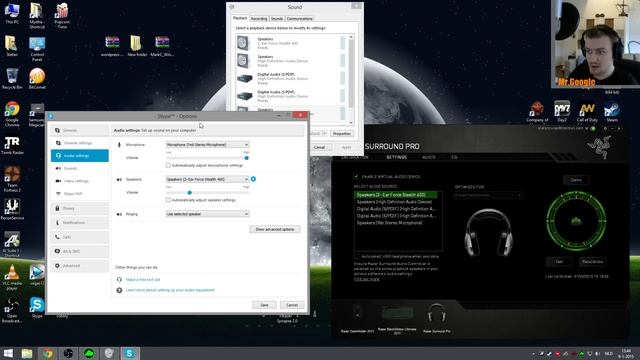Select General settings in Skype Options sidebar
This screenshot has height=360, width=640.
point(80,143)
